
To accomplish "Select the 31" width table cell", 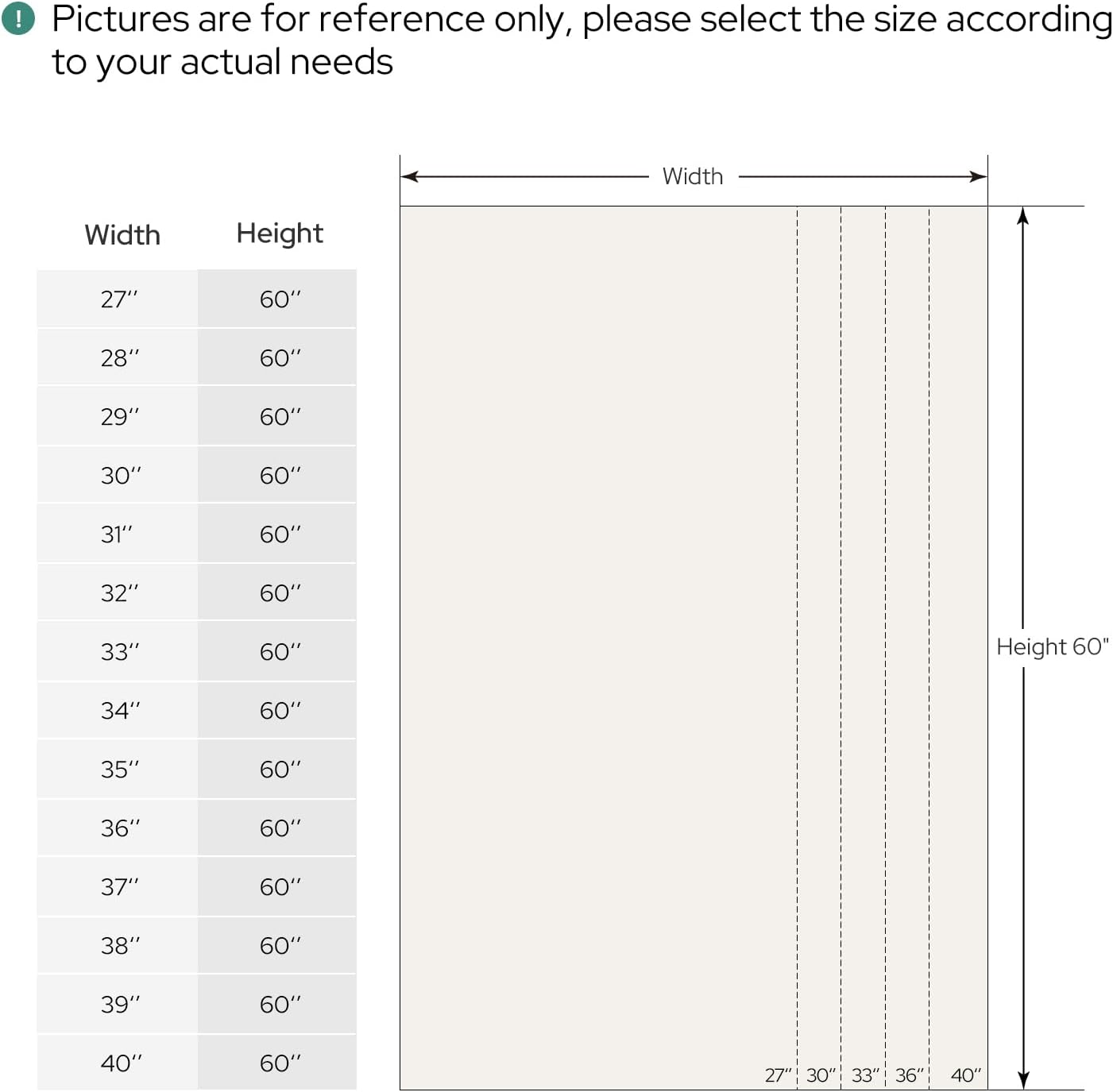I will coord(117,534).
